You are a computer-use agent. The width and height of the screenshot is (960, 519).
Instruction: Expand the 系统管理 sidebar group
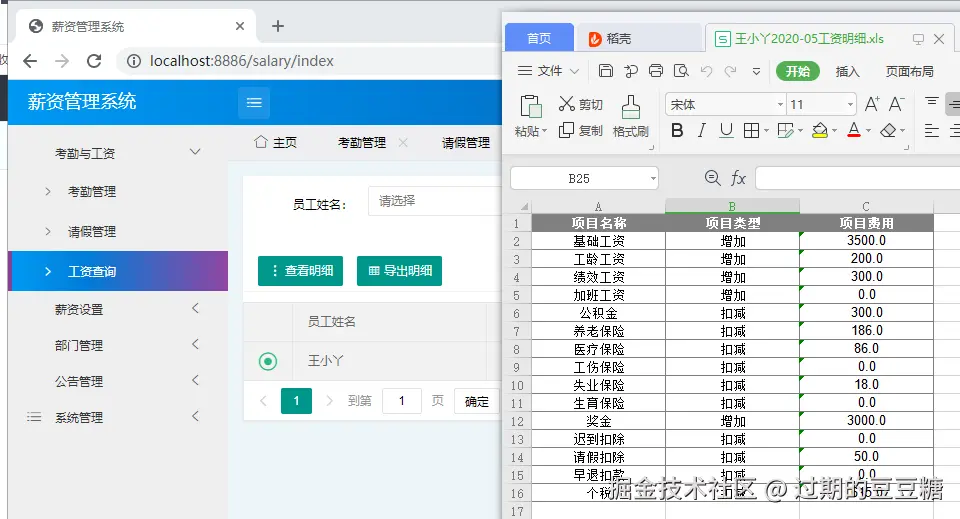[x=195, y=416]
